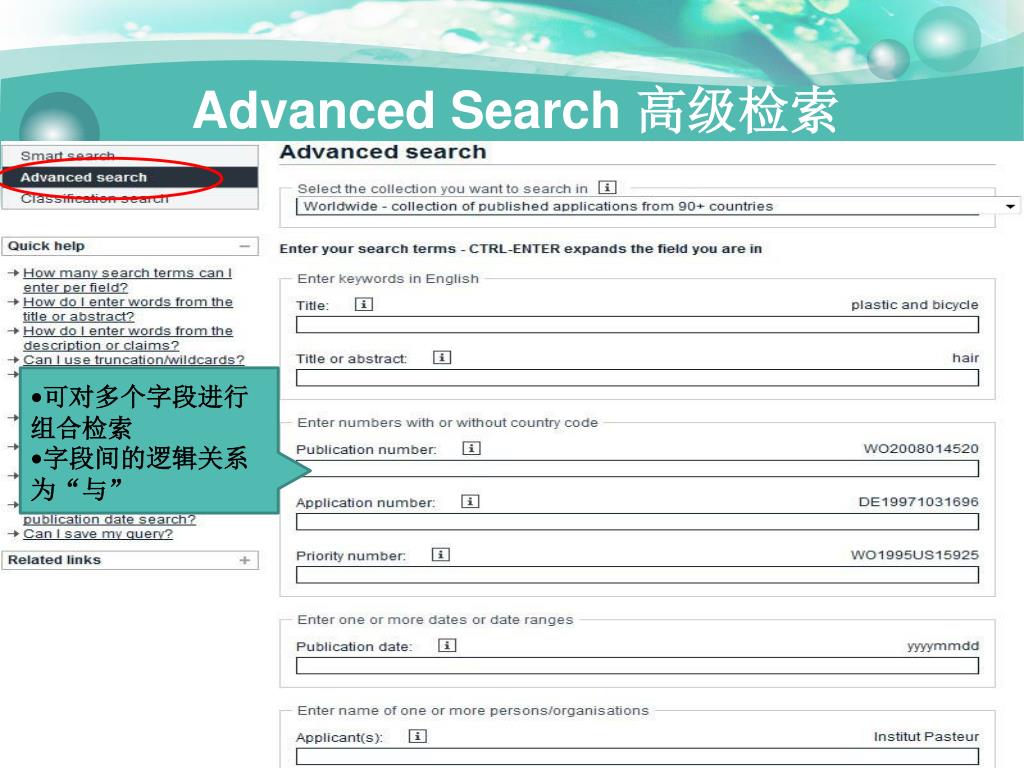Click the Applicant(s) input field
Screen dimensions: 1024x768
pyautogui.click(x=637, y=756)
